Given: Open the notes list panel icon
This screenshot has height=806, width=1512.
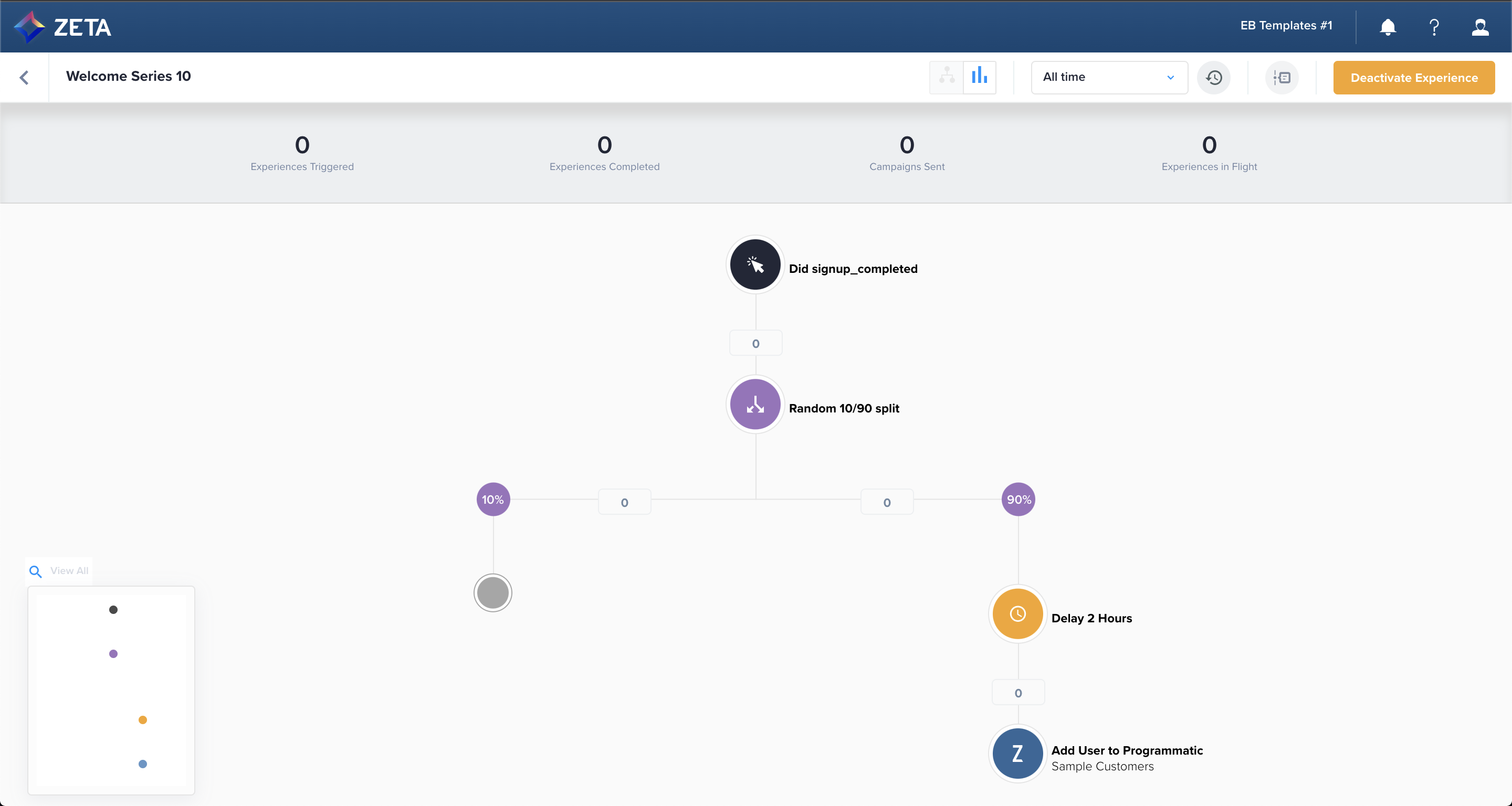Looking at the screenshot, I should [x=1282, y=78].
